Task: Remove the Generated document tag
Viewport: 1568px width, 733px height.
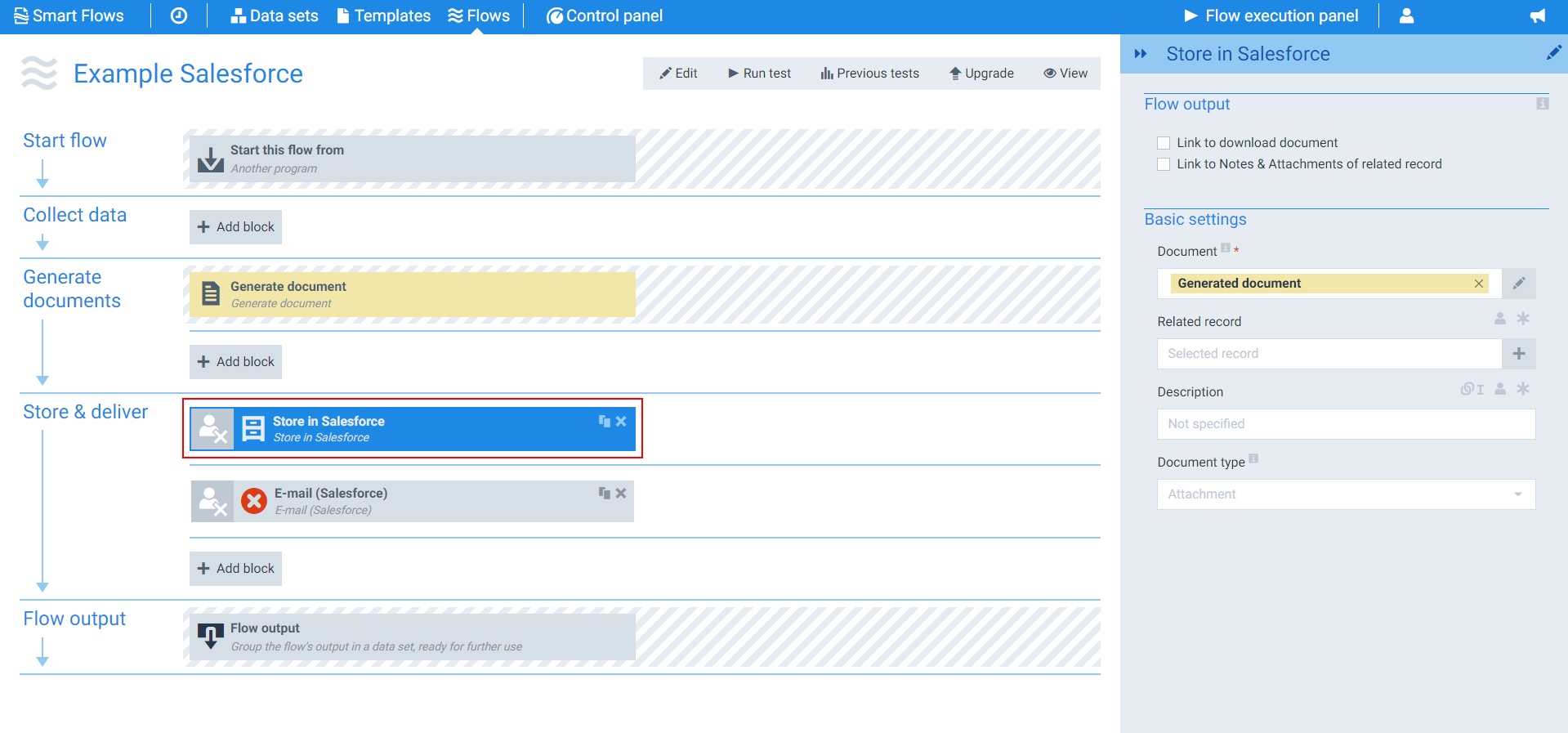Action: pos(1479,284)
